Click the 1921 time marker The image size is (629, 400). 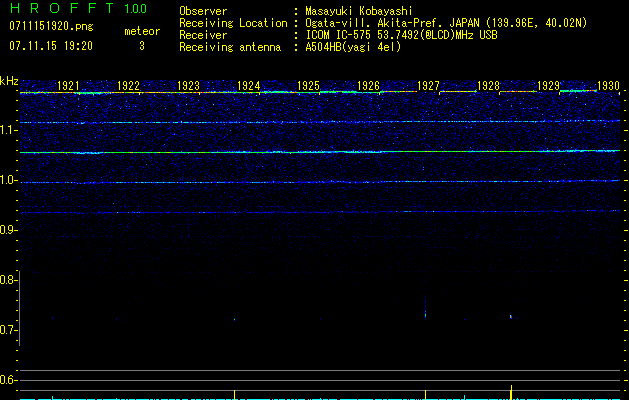click(68, 87)
